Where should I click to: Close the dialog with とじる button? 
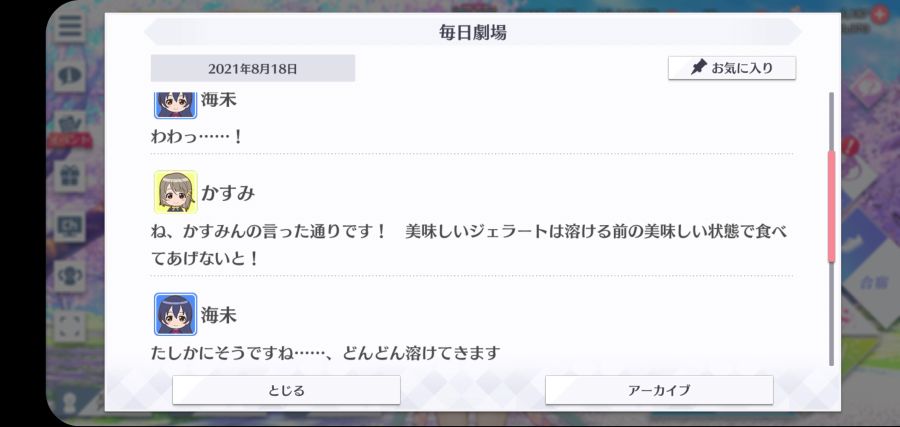pos(286,390)
